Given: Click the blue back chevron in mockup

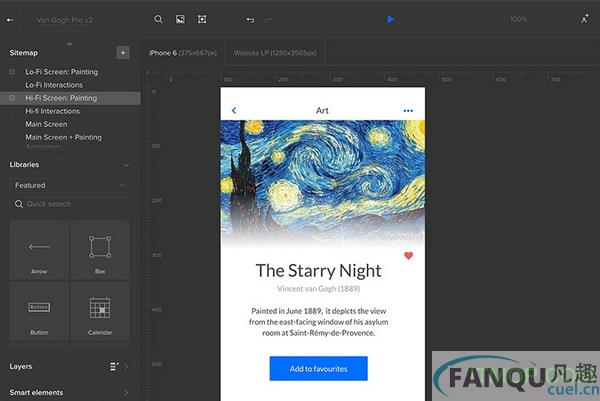Looking at the screenshot, I should pyautogui.click(x=234, y=110).
